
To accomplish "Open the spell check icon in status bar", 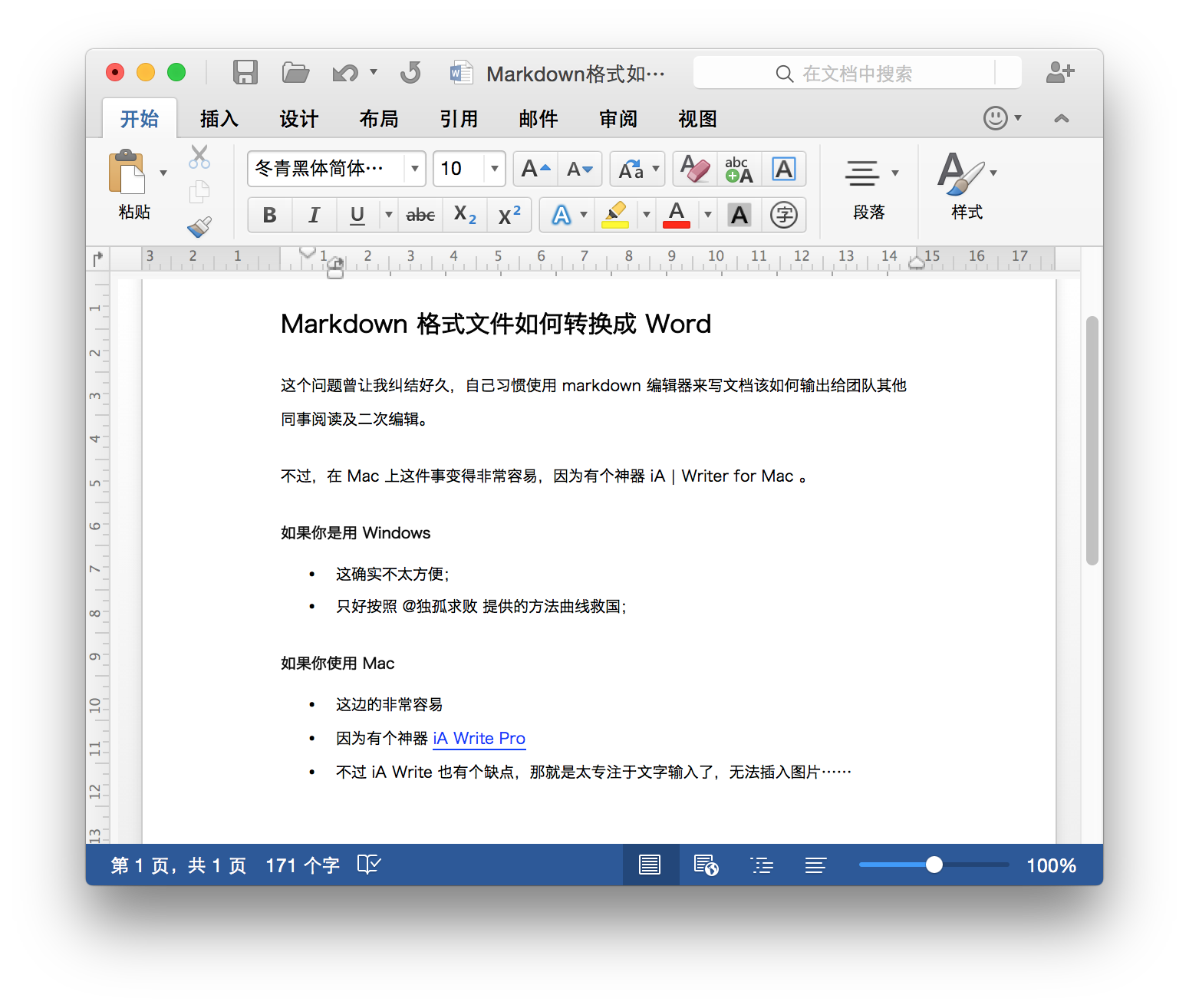I will [369, 865].
